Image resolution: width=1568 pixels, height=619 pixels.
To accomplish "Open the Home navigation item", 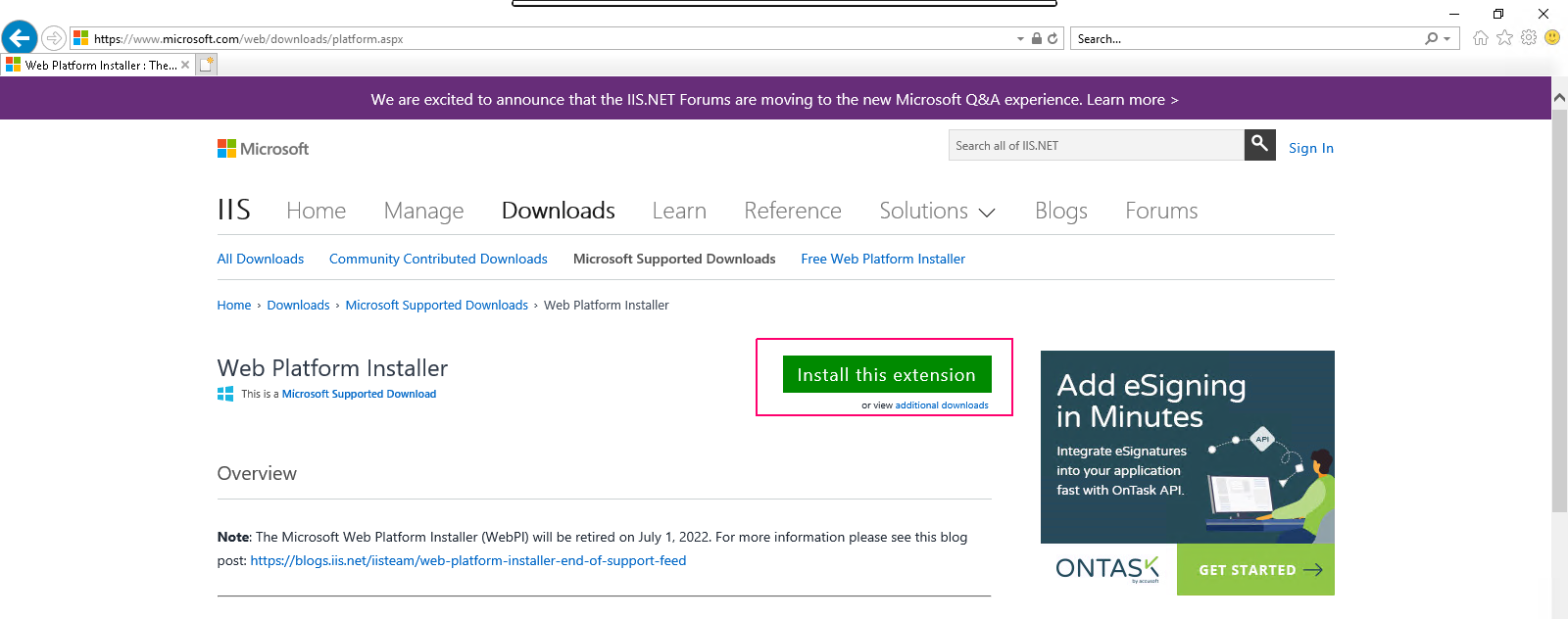I will 316,211.
